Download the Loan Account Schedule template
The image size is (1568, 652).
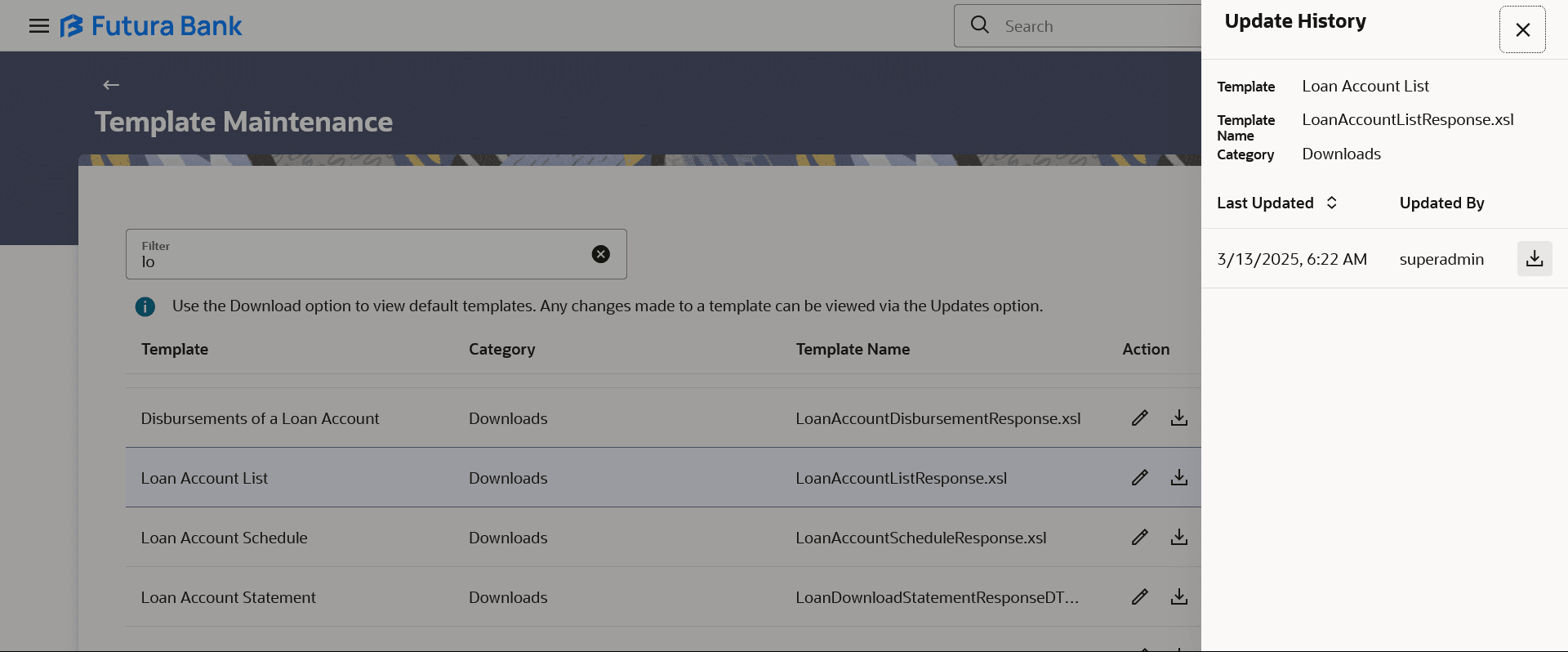pos(1179,537)
